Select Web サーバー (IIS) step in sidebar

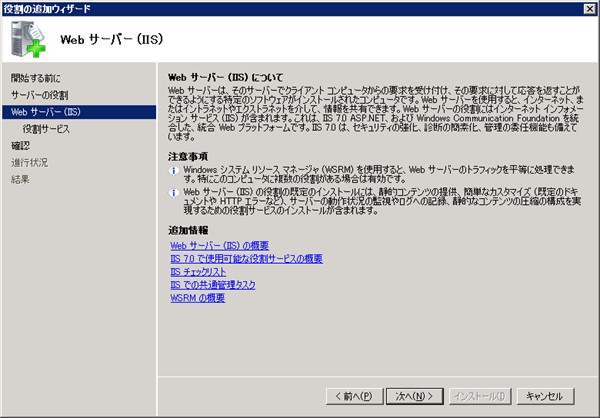[79, 112]
